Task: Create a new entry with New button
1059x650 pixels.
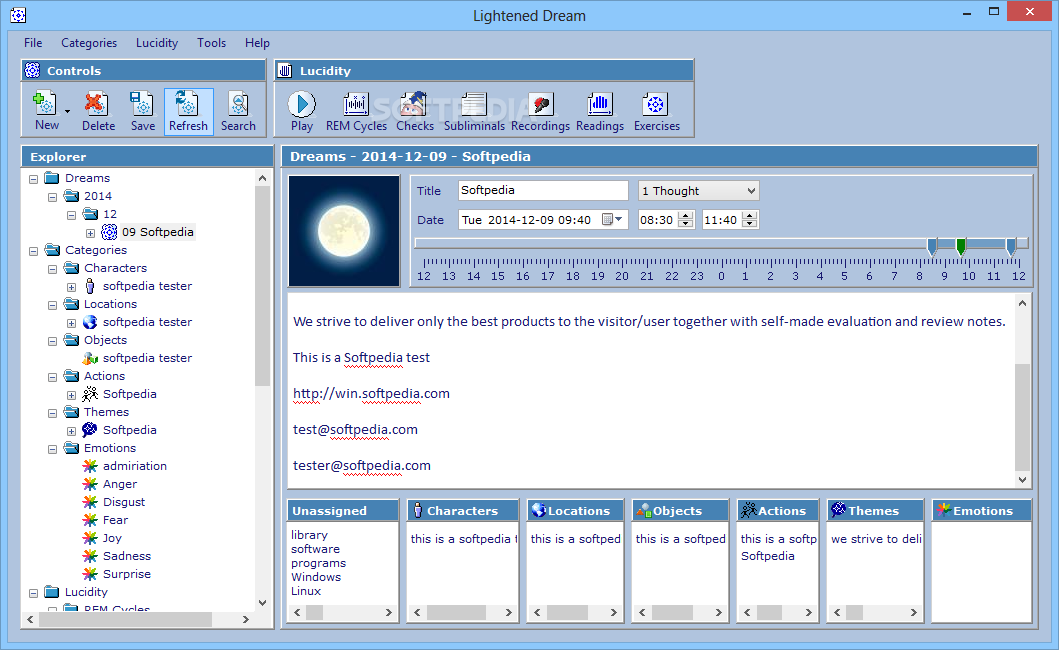Action: tap(47, 112)
